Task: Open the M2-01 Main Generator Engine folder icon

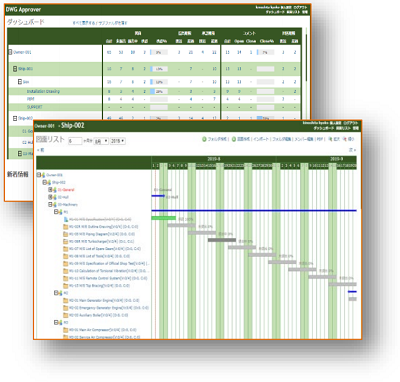Action: 66,300
